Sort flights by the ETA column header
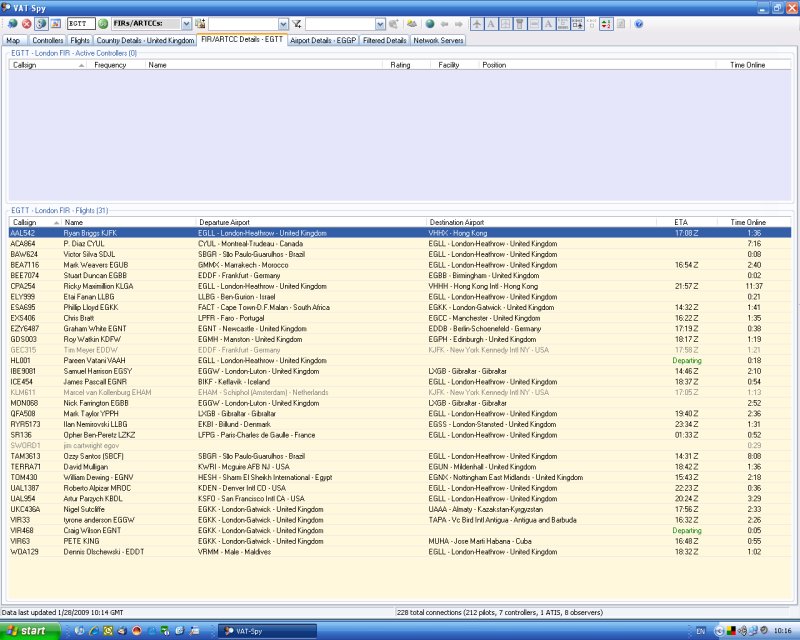This screenshot has height=640, width=800. coord(680,222)
